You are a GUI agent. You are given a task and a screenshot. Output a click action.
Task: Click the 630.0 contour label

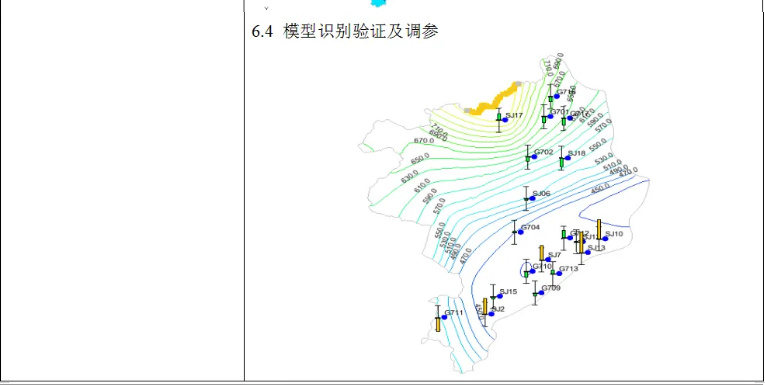point(410,176)
